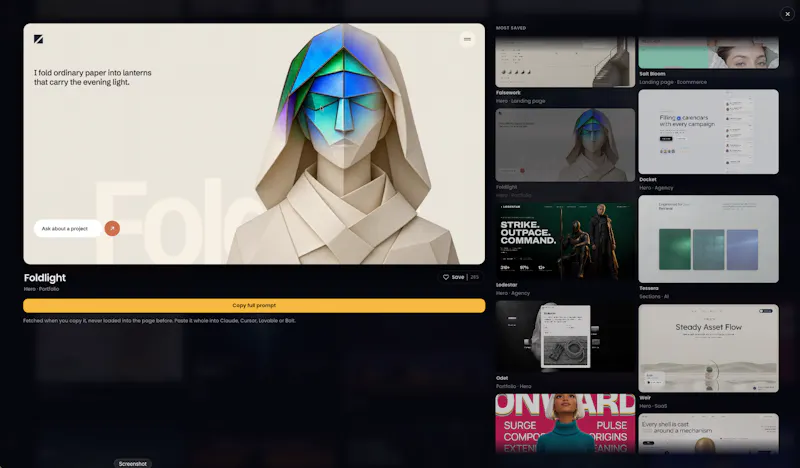
Task: Click the Odet title text
Action: pyautogui.click(x=502, y=378)
